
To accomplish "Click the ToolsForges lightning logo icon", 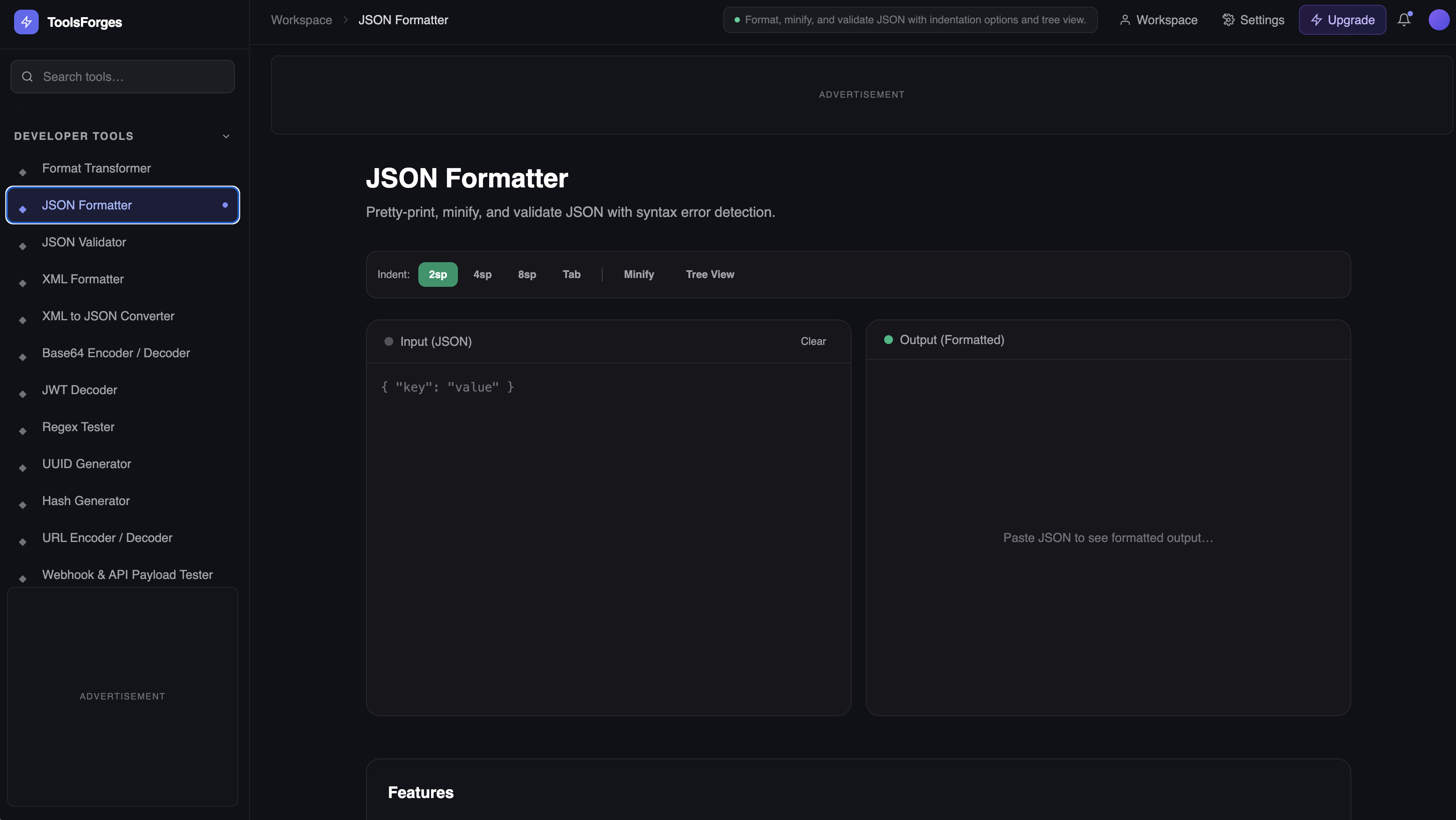I will coord(26,22).
